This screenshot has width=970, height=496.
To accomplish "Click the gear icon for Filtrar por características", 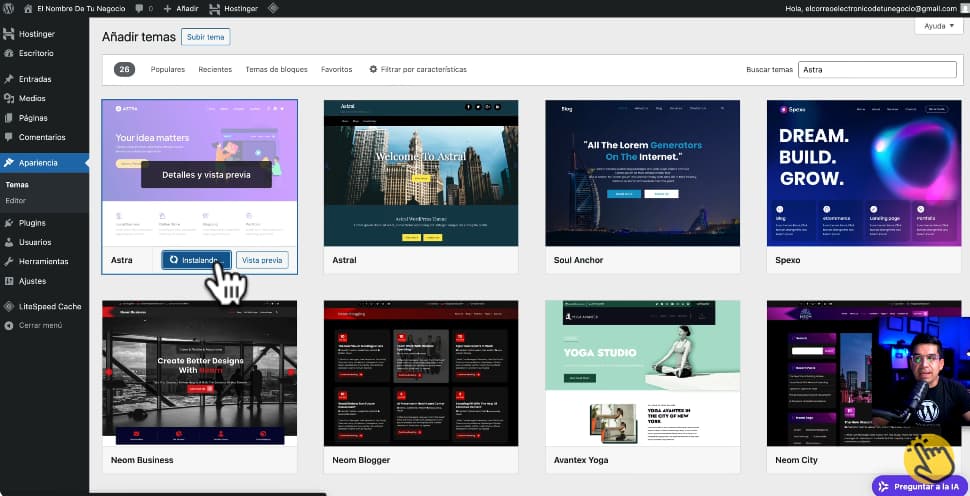I will pos(373,69).
